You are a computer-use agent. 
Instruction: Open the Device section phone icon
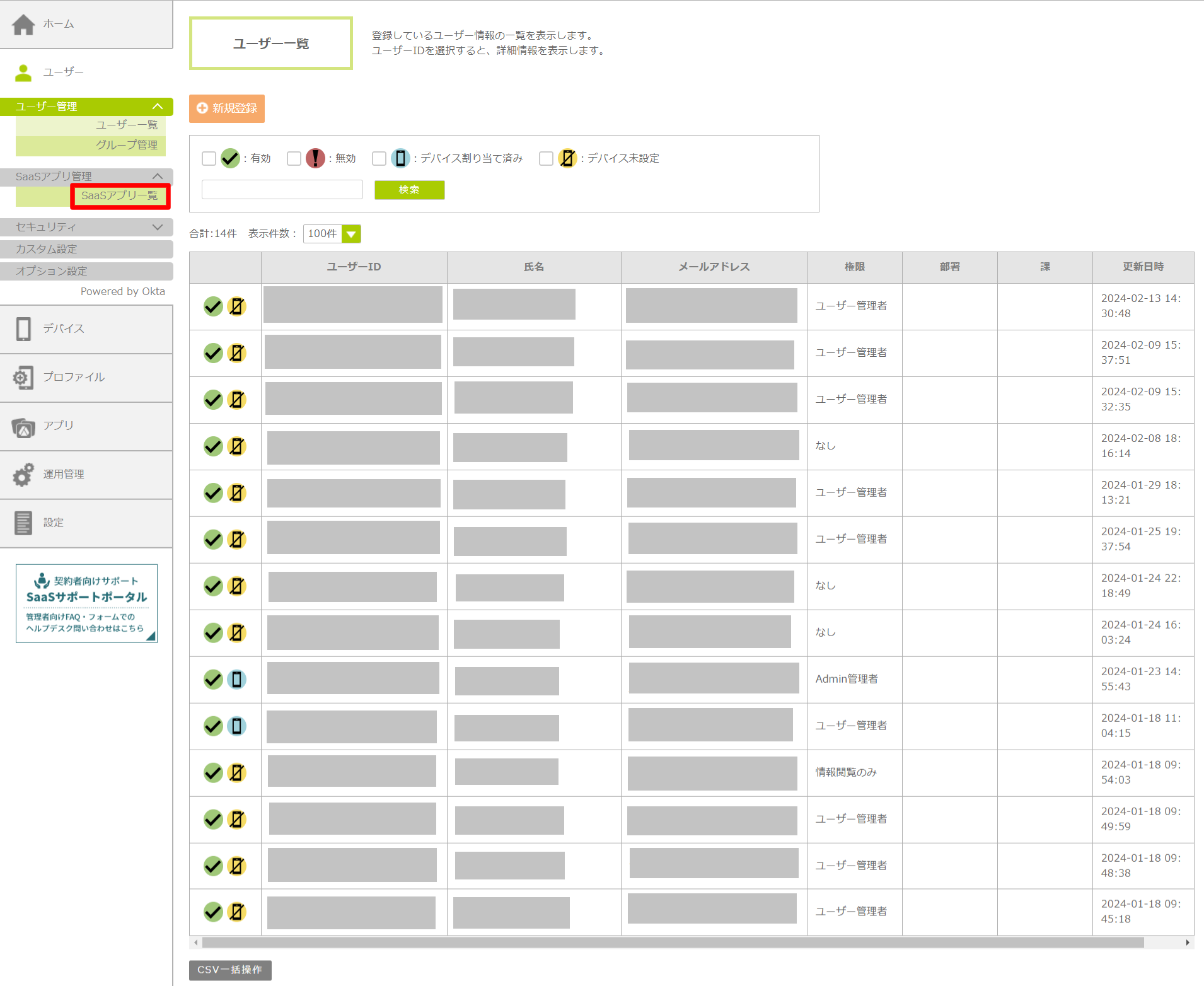[x=23, y=329]
